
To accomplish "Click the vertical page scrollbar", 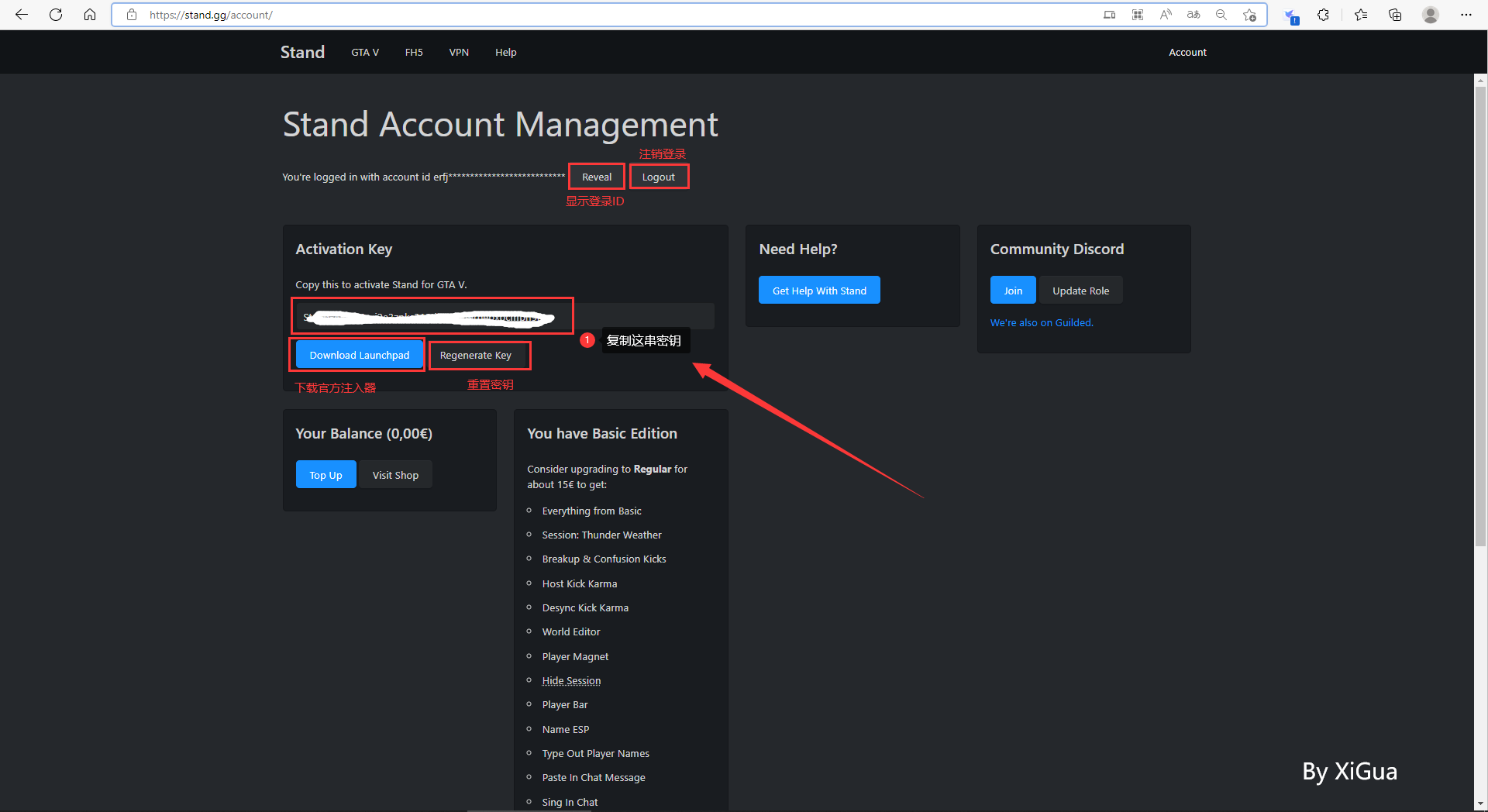I will [x=1480, y=310].
